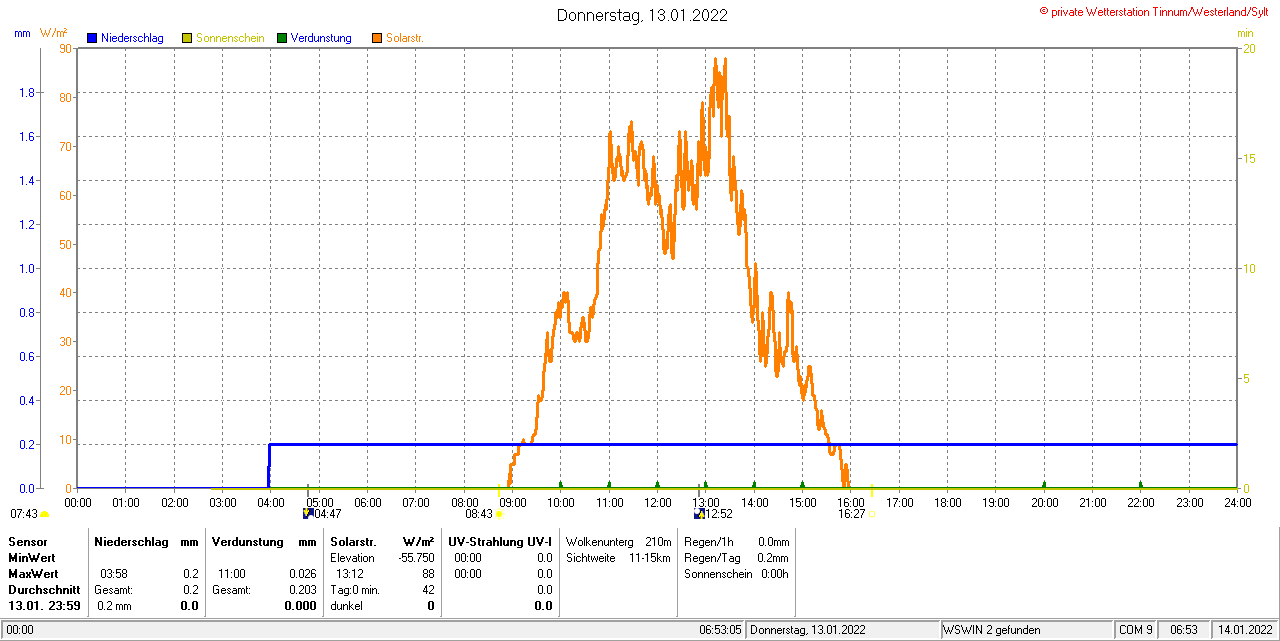The height and width of the screenshot is (641, 1280).
Task: Click the Regen/Tag 0.2mm entry
Action: (737, 558)
